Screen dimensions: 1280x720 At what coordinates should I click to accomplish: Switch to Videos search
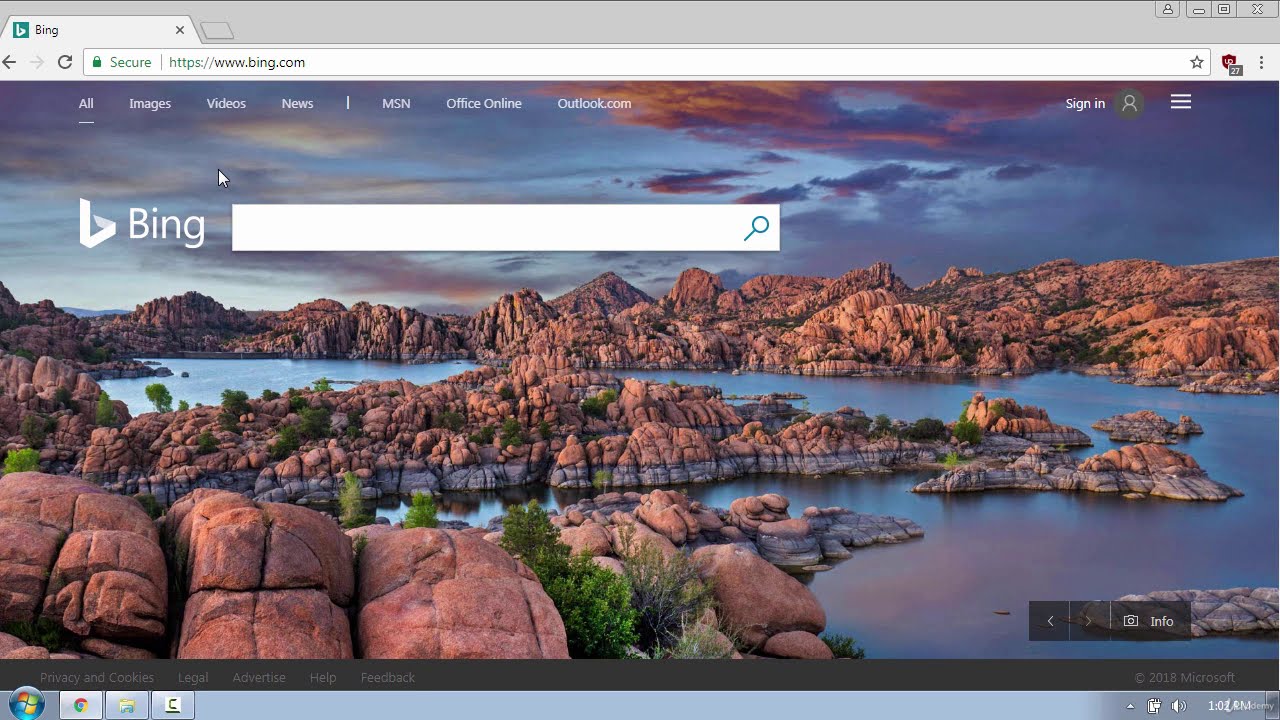coord(226,103)
